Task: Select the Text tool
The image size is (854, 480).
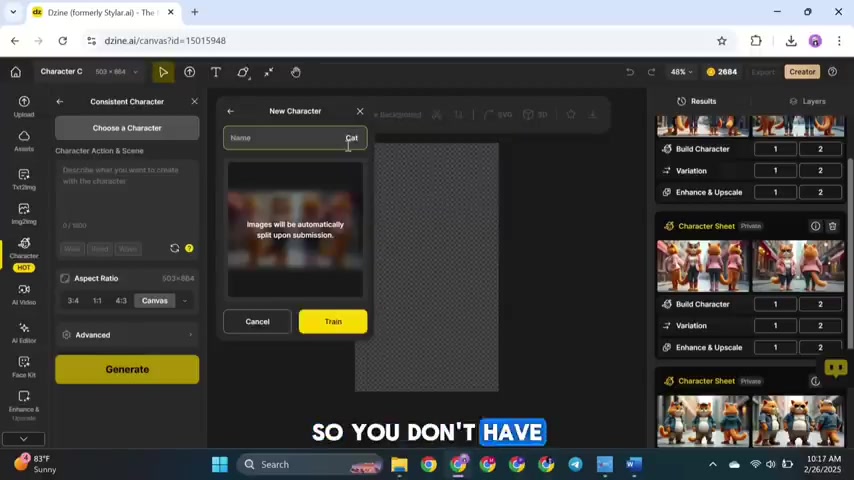Action: click(x=216, y=72)
